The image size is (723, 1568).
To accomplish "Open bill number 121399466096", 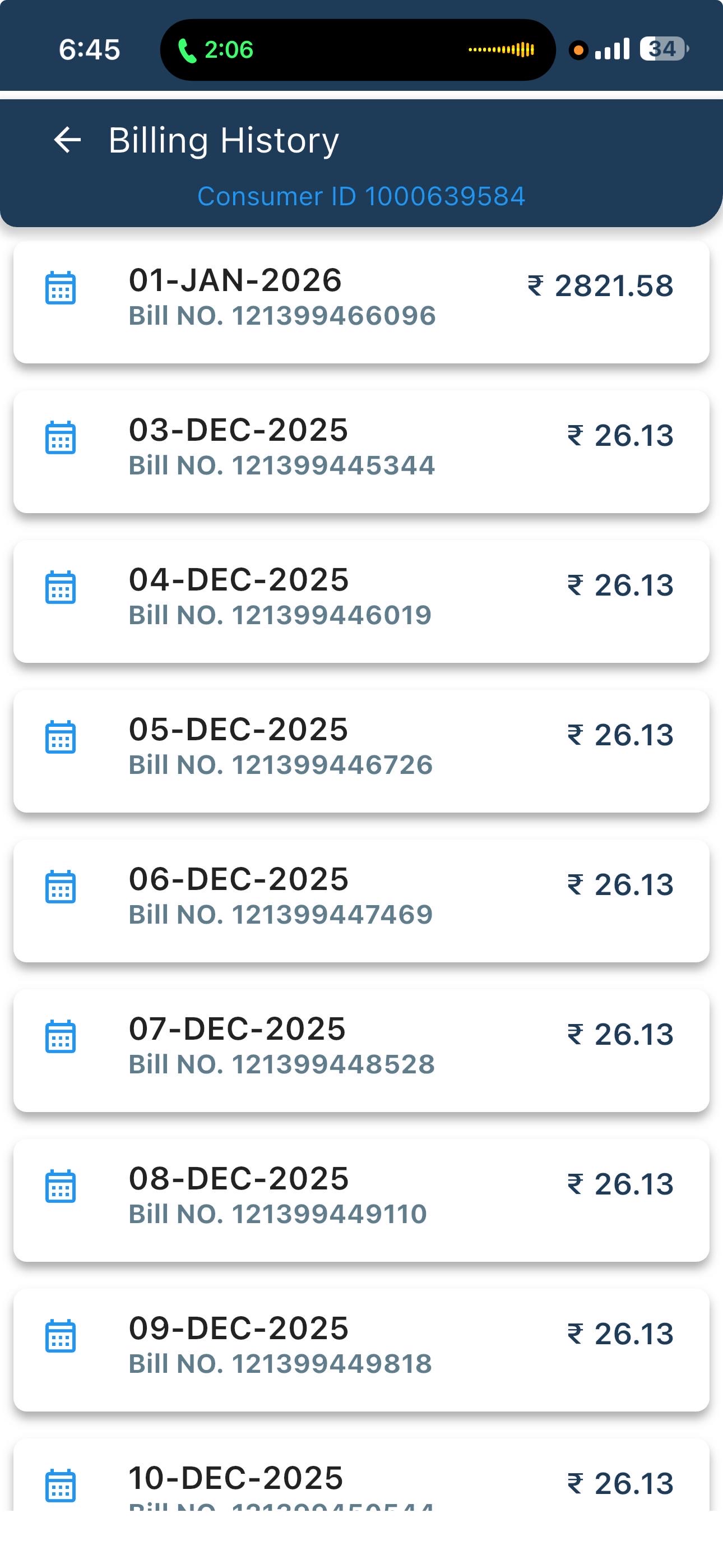I will pyautogui.click(x=282, y=316).
